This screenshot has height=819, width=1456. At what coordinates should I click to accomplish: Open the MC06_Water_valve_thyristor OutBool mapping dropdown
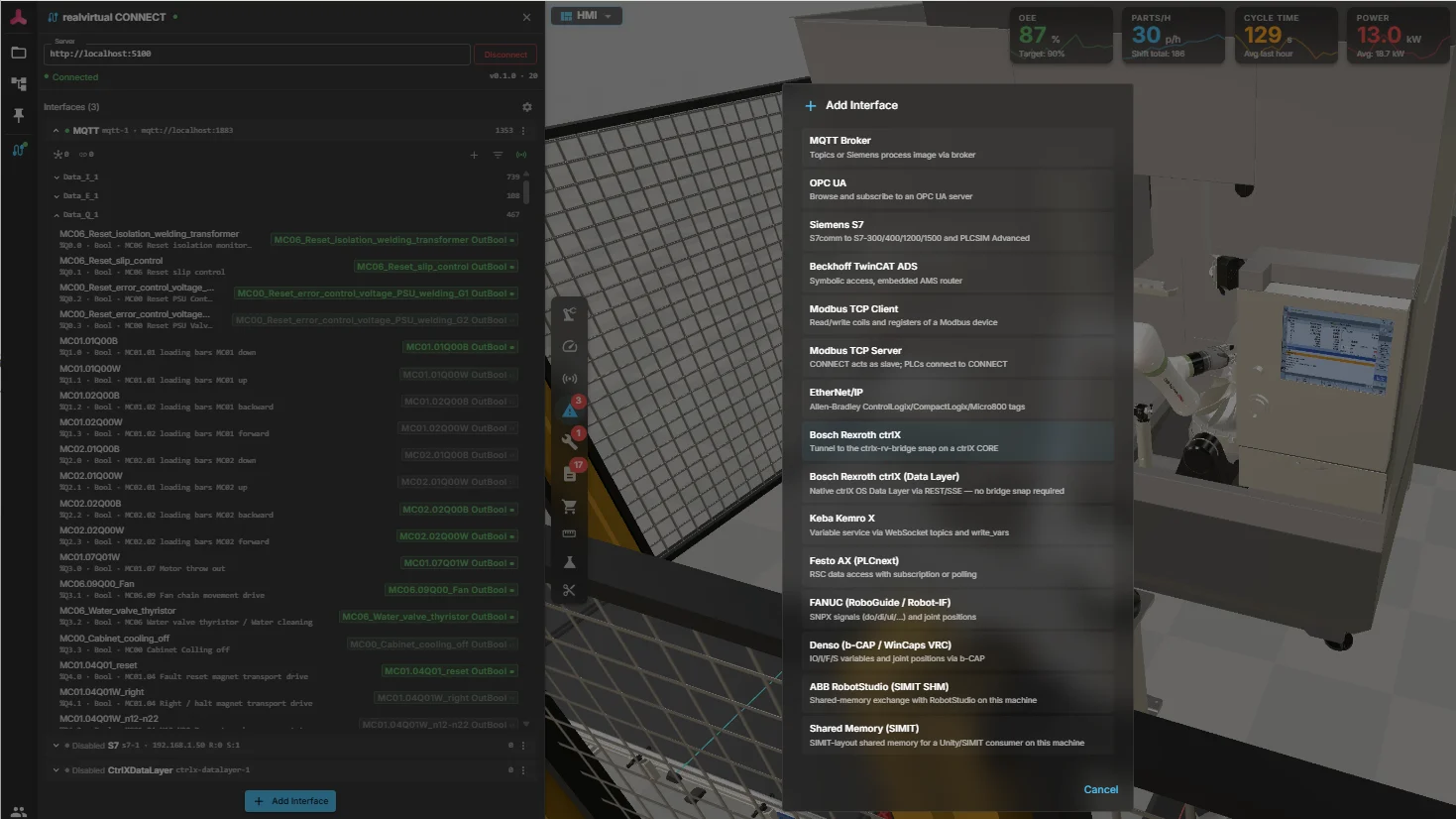tap(428, 617)
